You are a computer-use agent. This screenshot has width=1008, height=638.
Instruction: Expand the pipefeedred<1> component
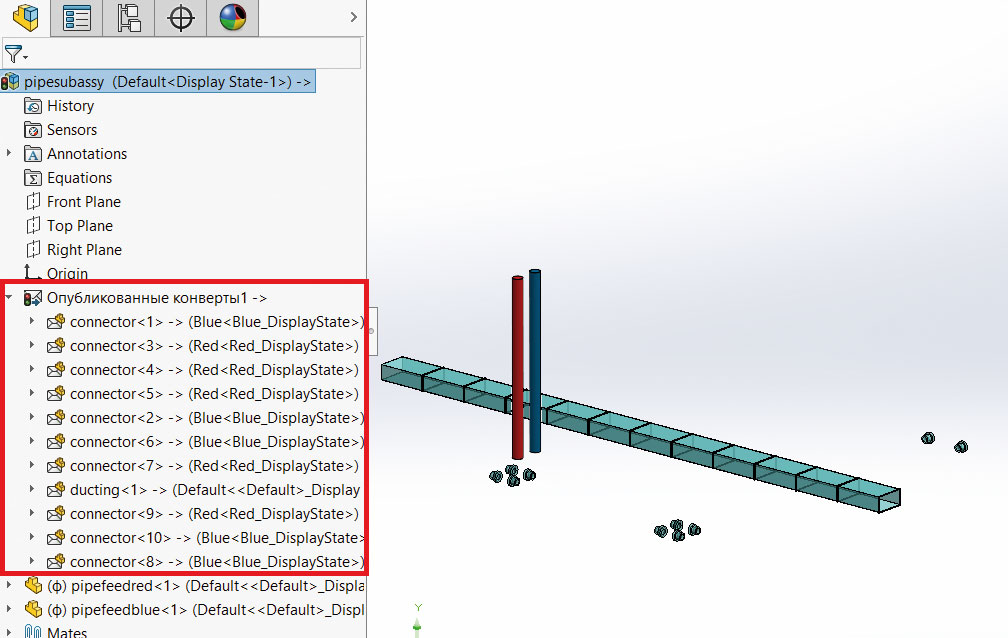coord(10,585)
